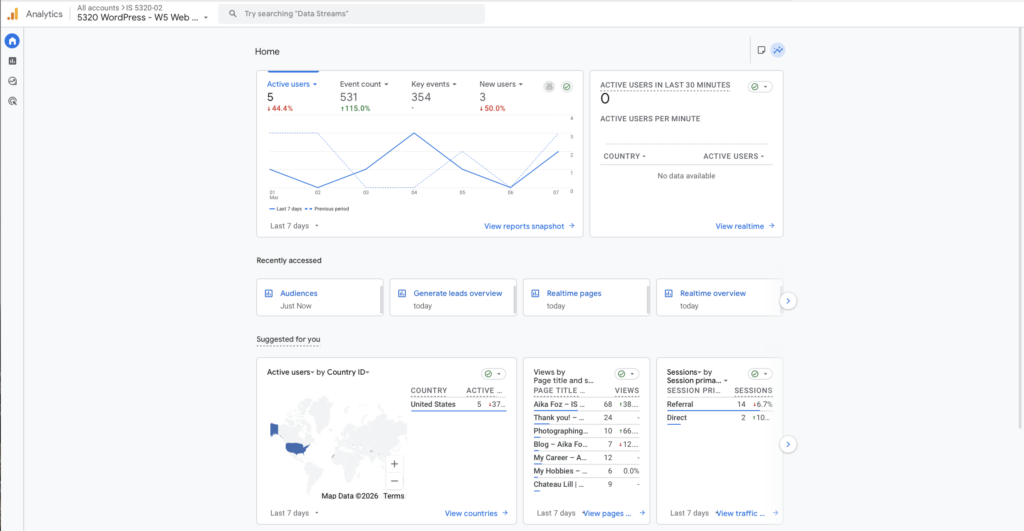Select the Event count metric tab
1024x531 pixels.
(362, 85)
